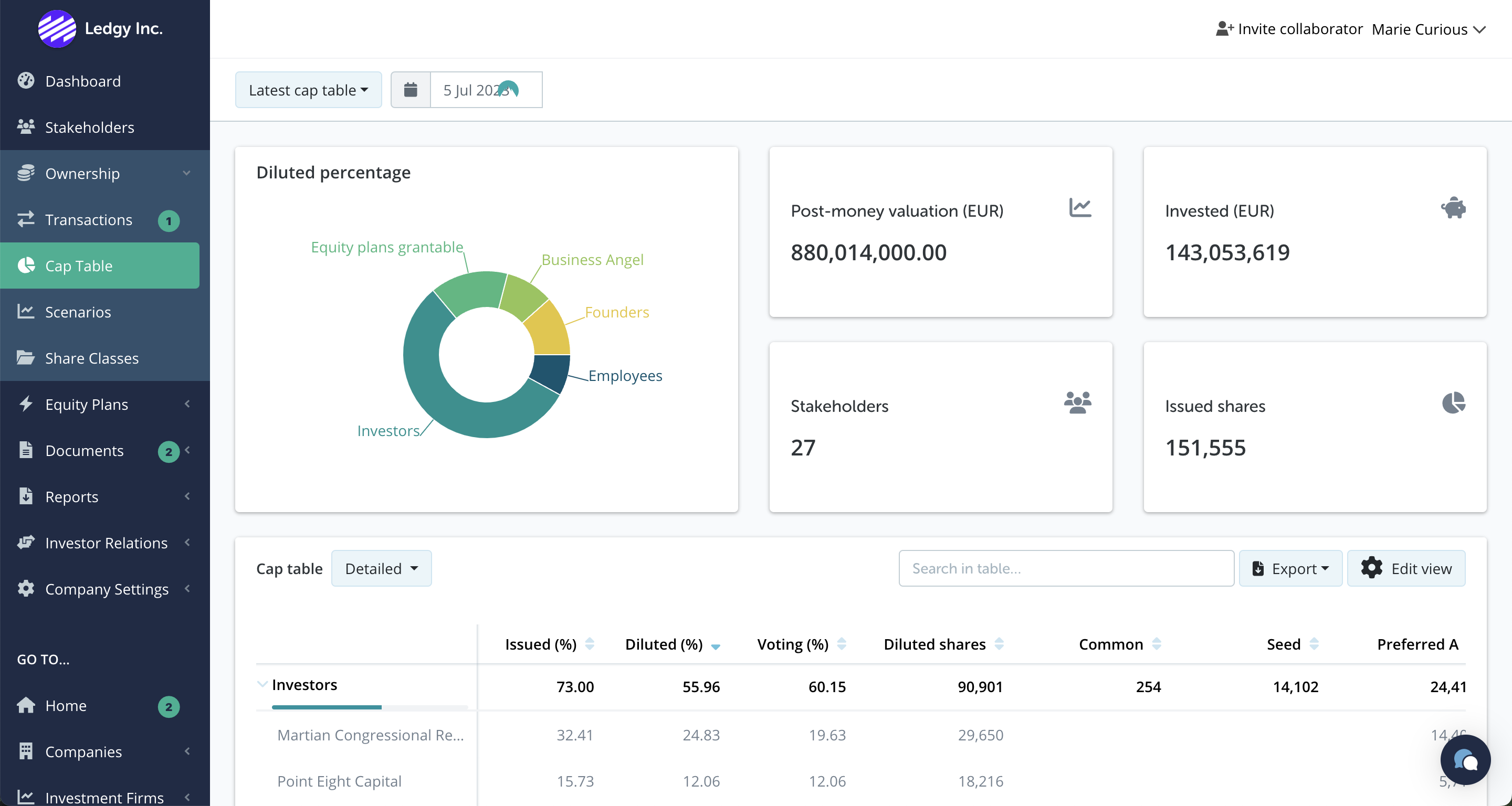Expand the Reports submenu arrow
Image resolution: width=1512 pixels, height=806 pixels.
[x=187, y=496]
